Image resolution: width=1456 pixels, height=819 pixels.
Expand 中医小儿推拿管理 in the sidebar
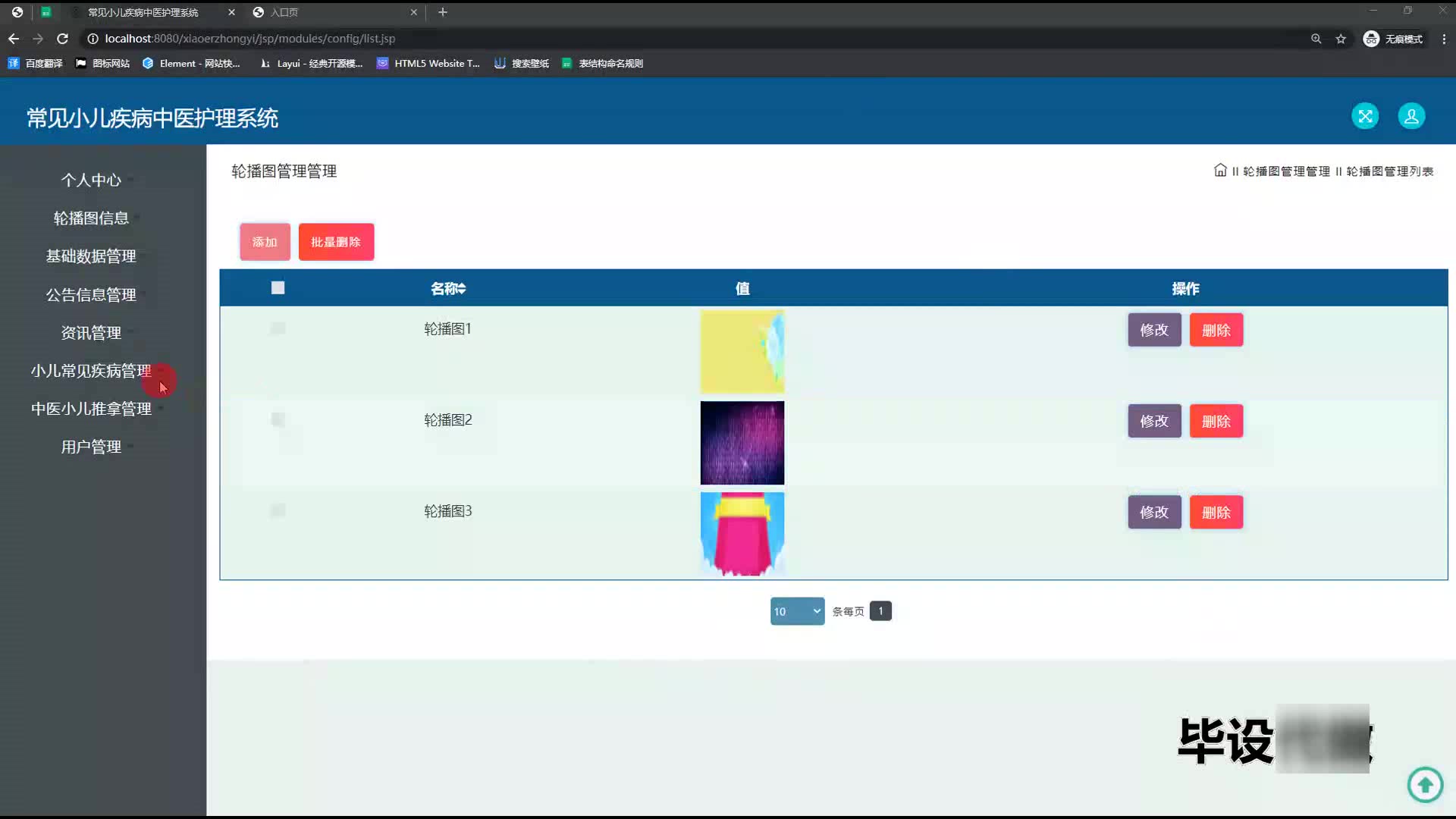[x=91, y=409]
